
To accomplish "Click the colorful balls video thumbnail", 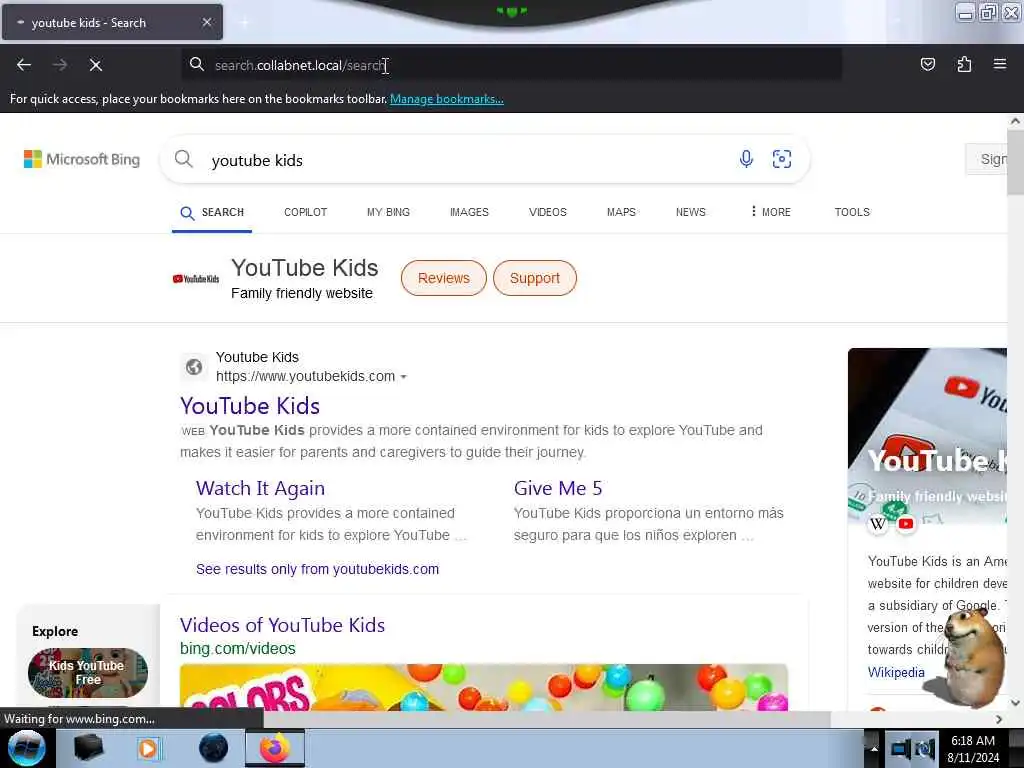I will click(x=484, y=687).
